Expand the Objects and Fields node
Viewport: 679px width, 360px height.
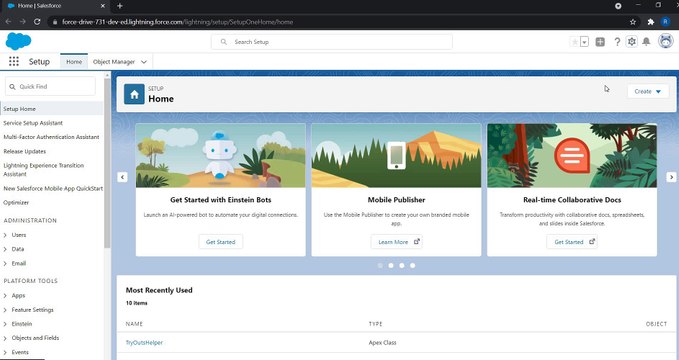5,338
